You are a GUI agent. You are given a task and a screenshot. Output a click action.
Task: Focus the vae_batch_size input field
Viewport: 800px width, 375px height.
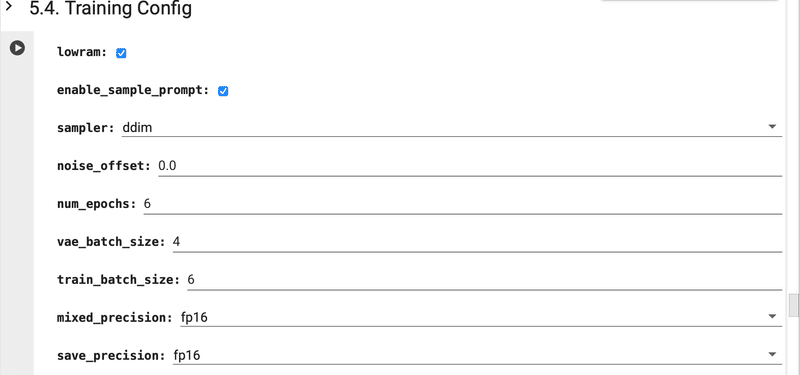(x=477, y=241)
